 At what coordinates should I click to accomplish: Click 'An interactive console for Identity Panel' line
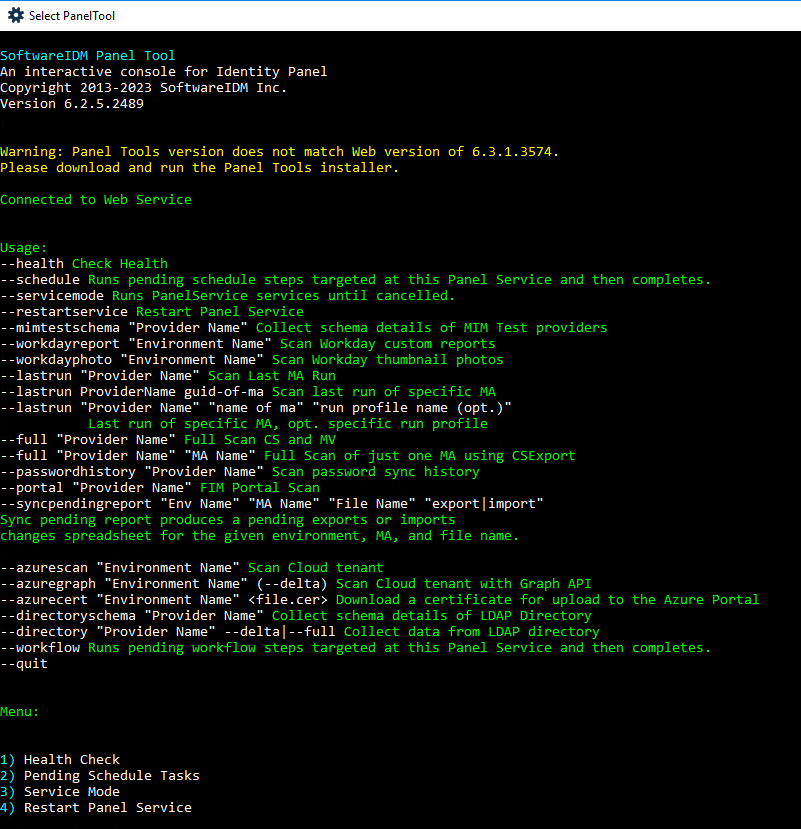pyautogui.click(x=164, y=71)
